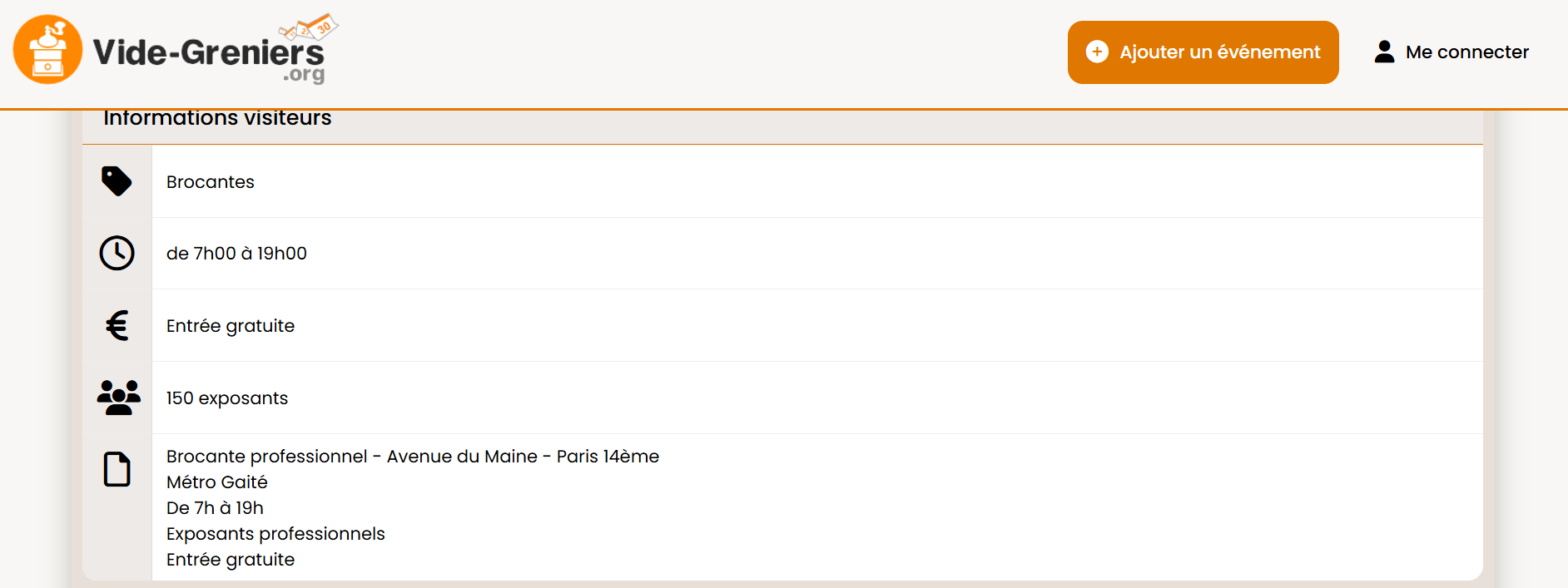Click the Vide-Greniers.org site title
1568x588 pixels.
208,54
